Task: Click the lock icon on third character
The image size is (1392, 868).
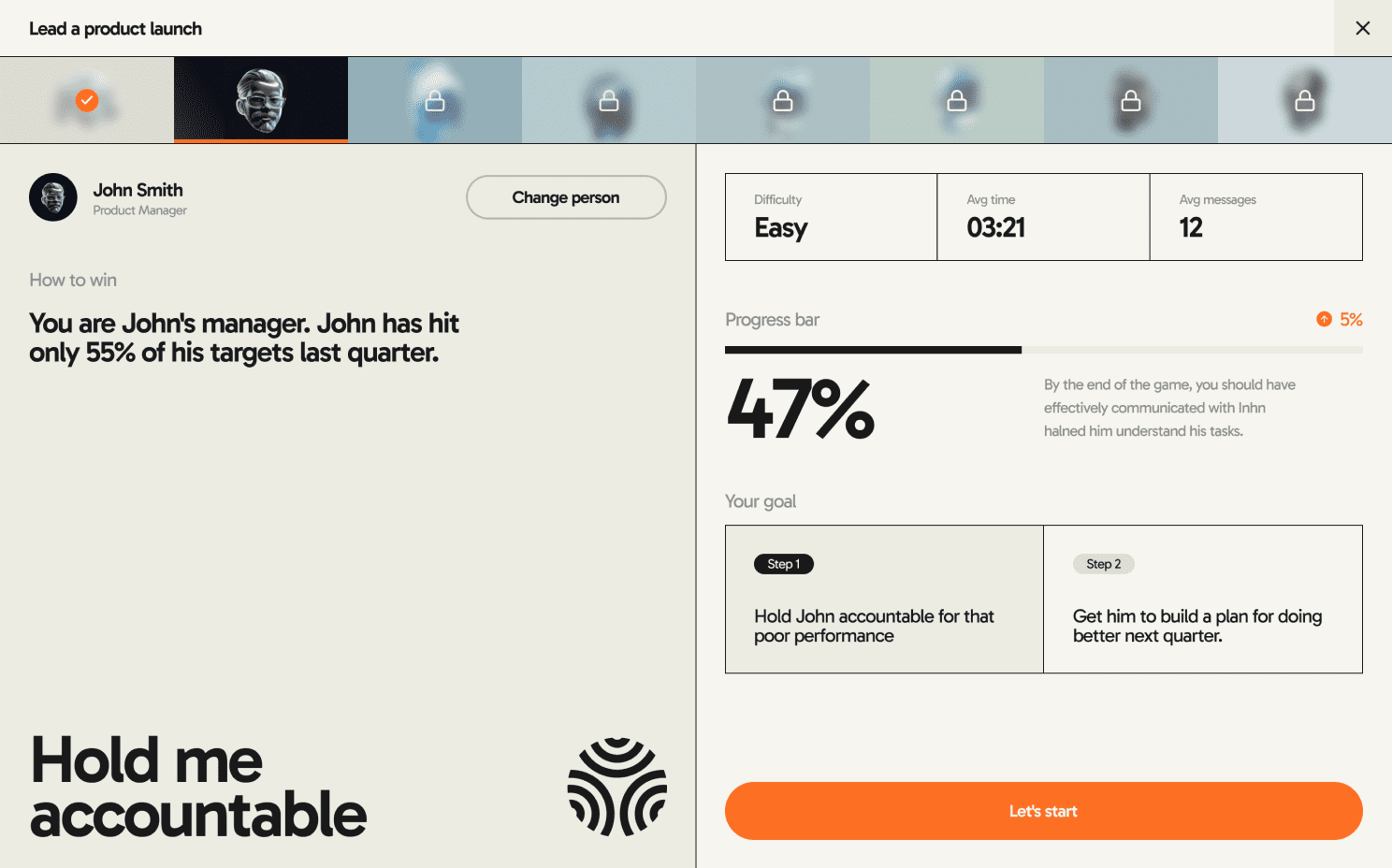Action: click(435, 101)
